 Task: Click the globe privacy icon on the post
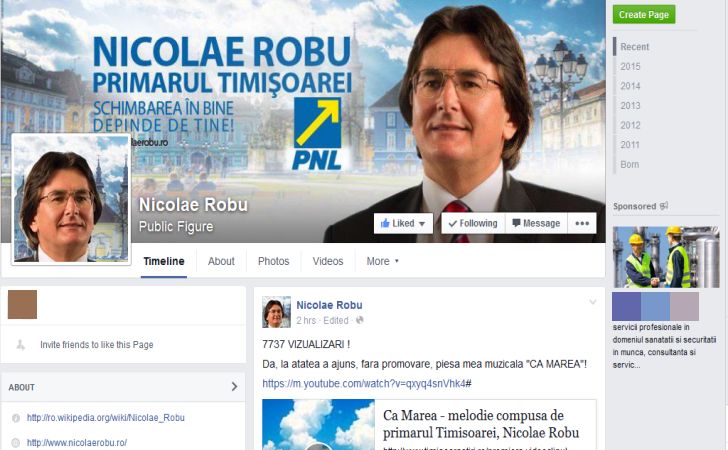point(359,320)
